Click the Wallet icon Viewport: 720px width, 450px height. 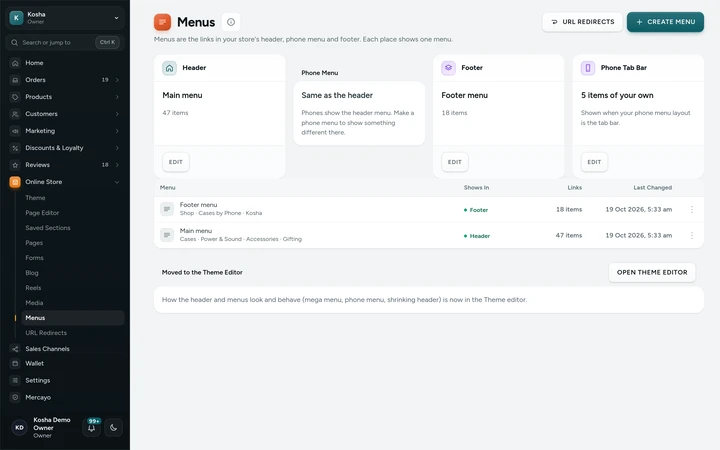pos(15,363)
